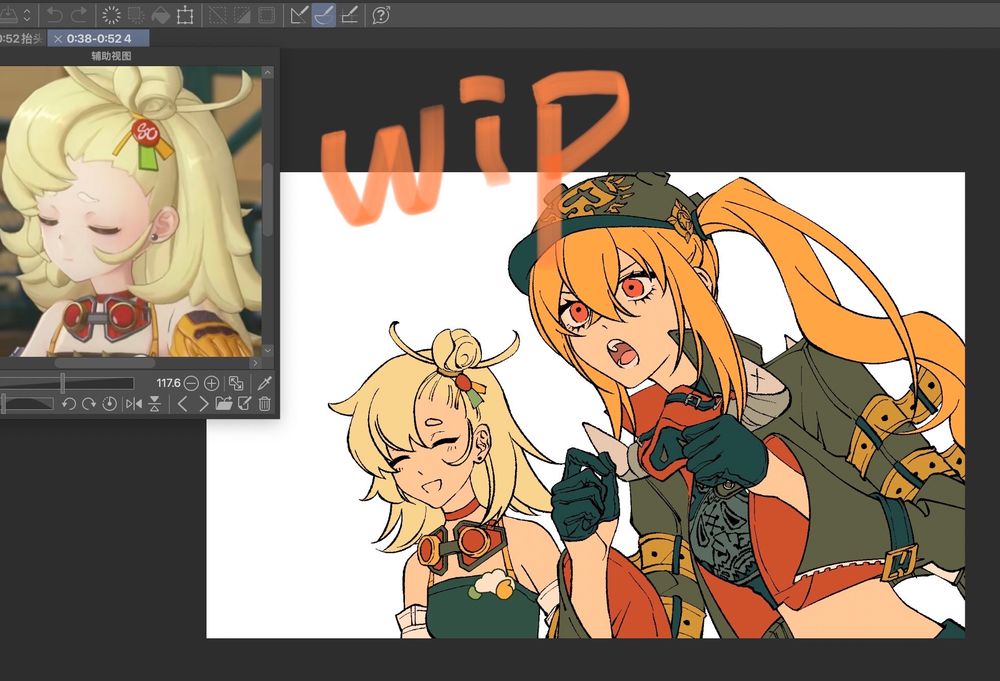Click the 117.6 zoom value
1000x681 pixels.
pyautogui.click(x=168, y=383)
